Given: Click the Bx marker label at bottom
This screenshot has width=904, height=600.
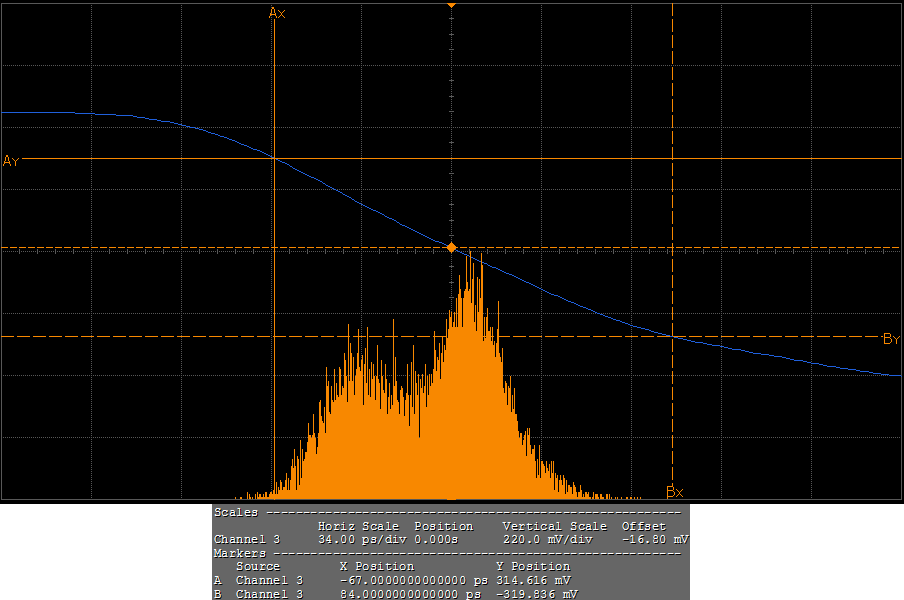Looking at the screenshot, I should tap(674, 492).
